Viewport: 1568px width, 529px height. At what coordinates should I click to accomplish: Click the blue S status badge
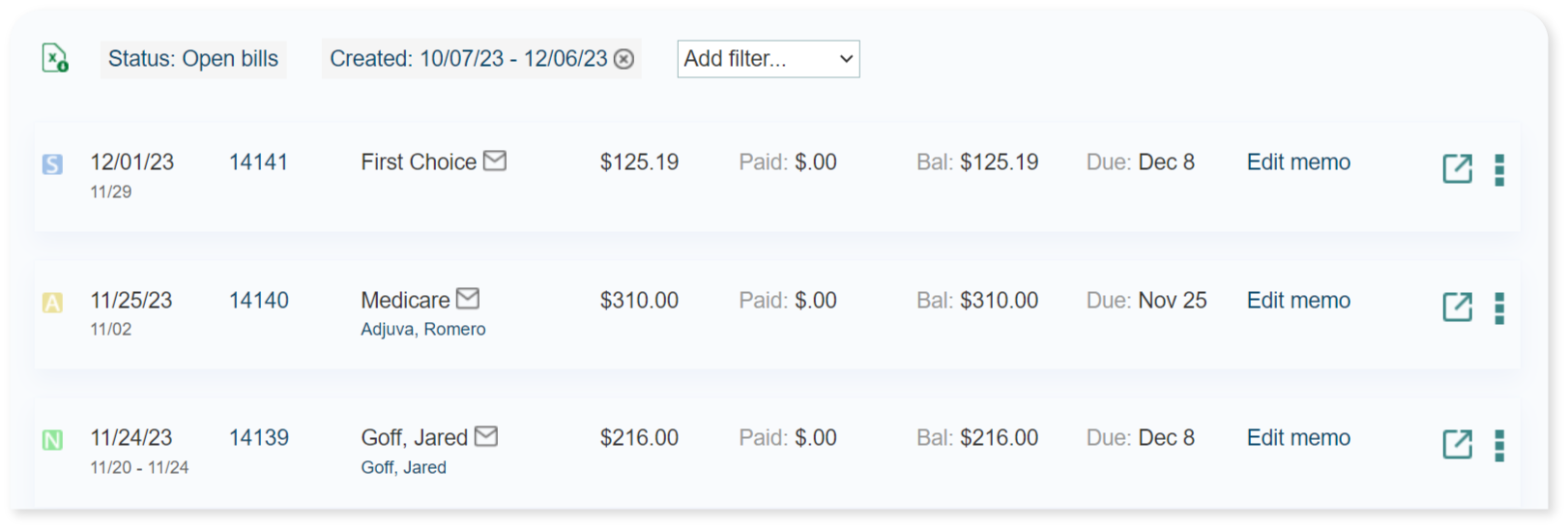52,164
